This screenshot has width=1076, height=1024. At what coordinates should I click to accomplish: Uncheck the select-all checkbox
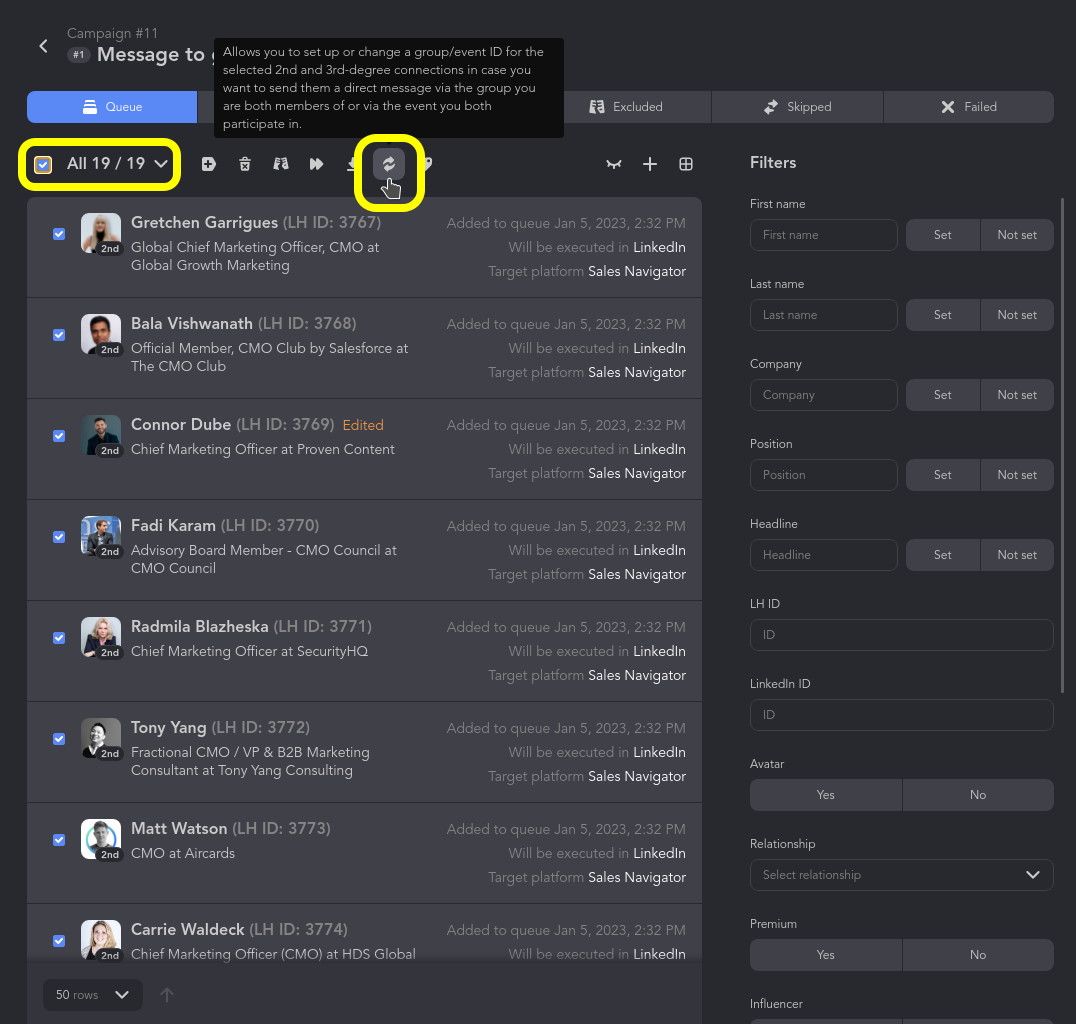43,164
